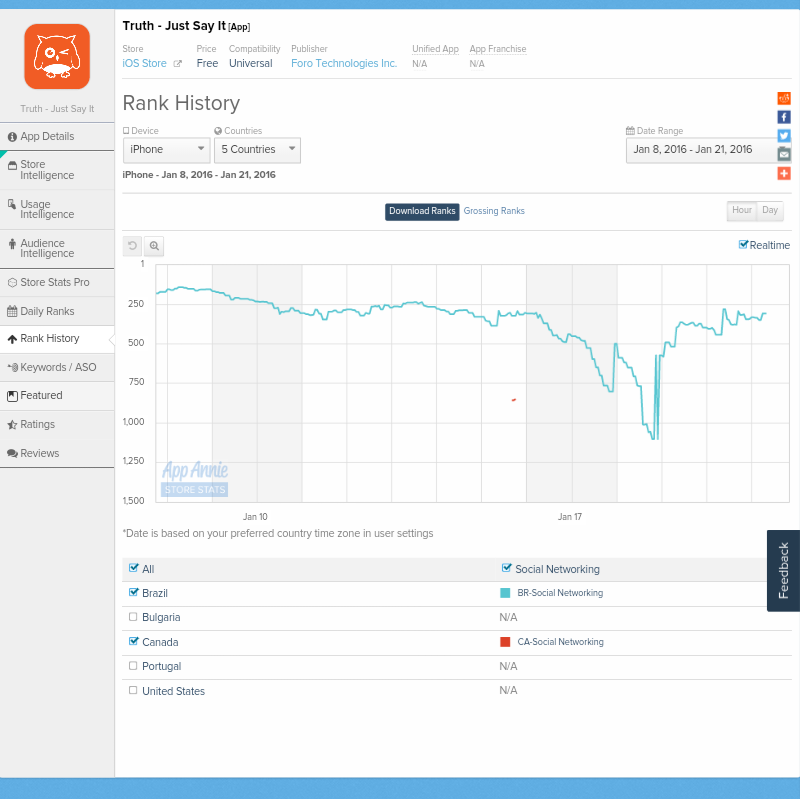Share on Facebook icon
Viewport: 800px width, 799px height.
[784, 117]
